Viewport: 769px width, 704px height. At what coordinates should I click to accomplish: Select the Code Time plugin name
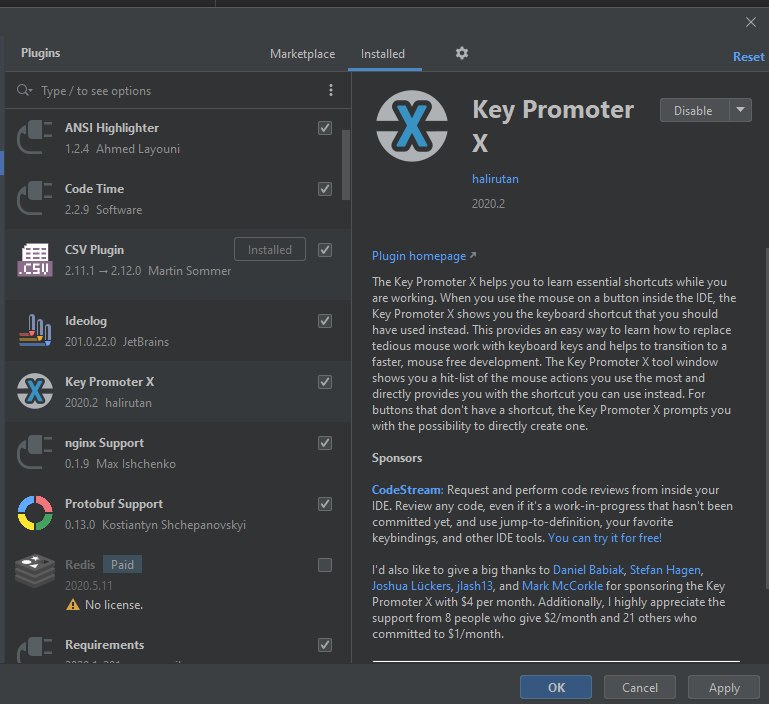[x=94, y=189]
